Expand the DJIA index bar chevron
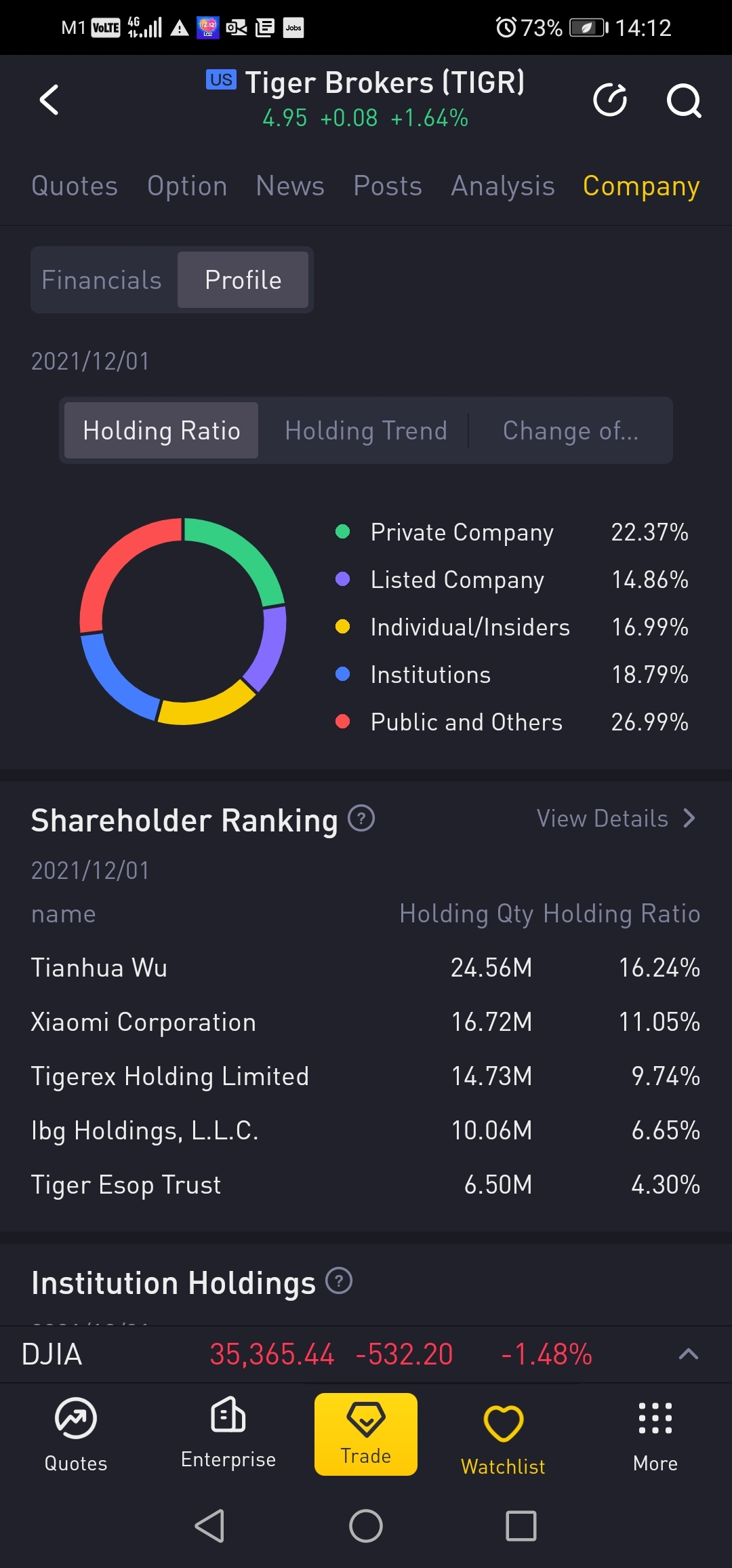This screenshot has height=1568, width=732. point(688,1354)
